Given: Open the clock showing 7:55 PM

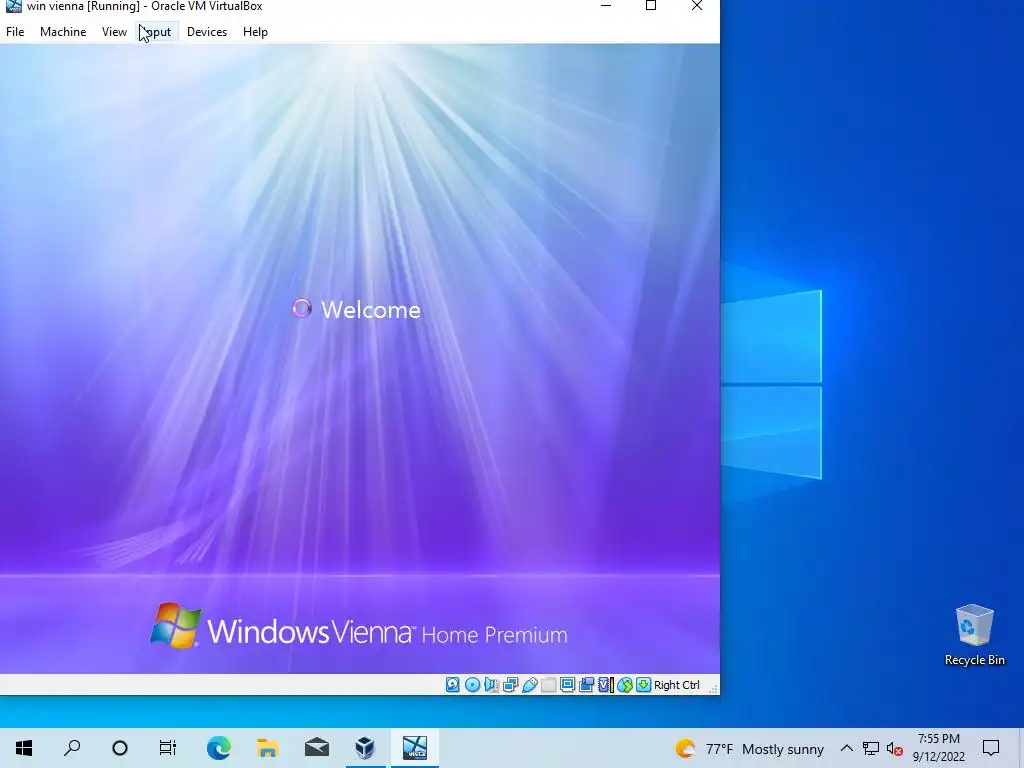Looking at the screenshot, I should tap(938, 748).
